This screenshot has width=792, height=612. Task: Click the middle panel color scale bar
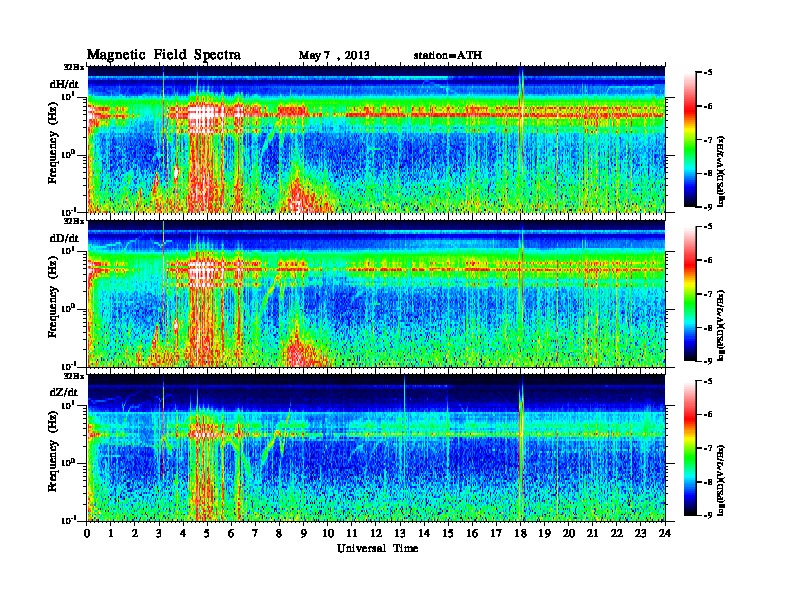click(690, 293)
